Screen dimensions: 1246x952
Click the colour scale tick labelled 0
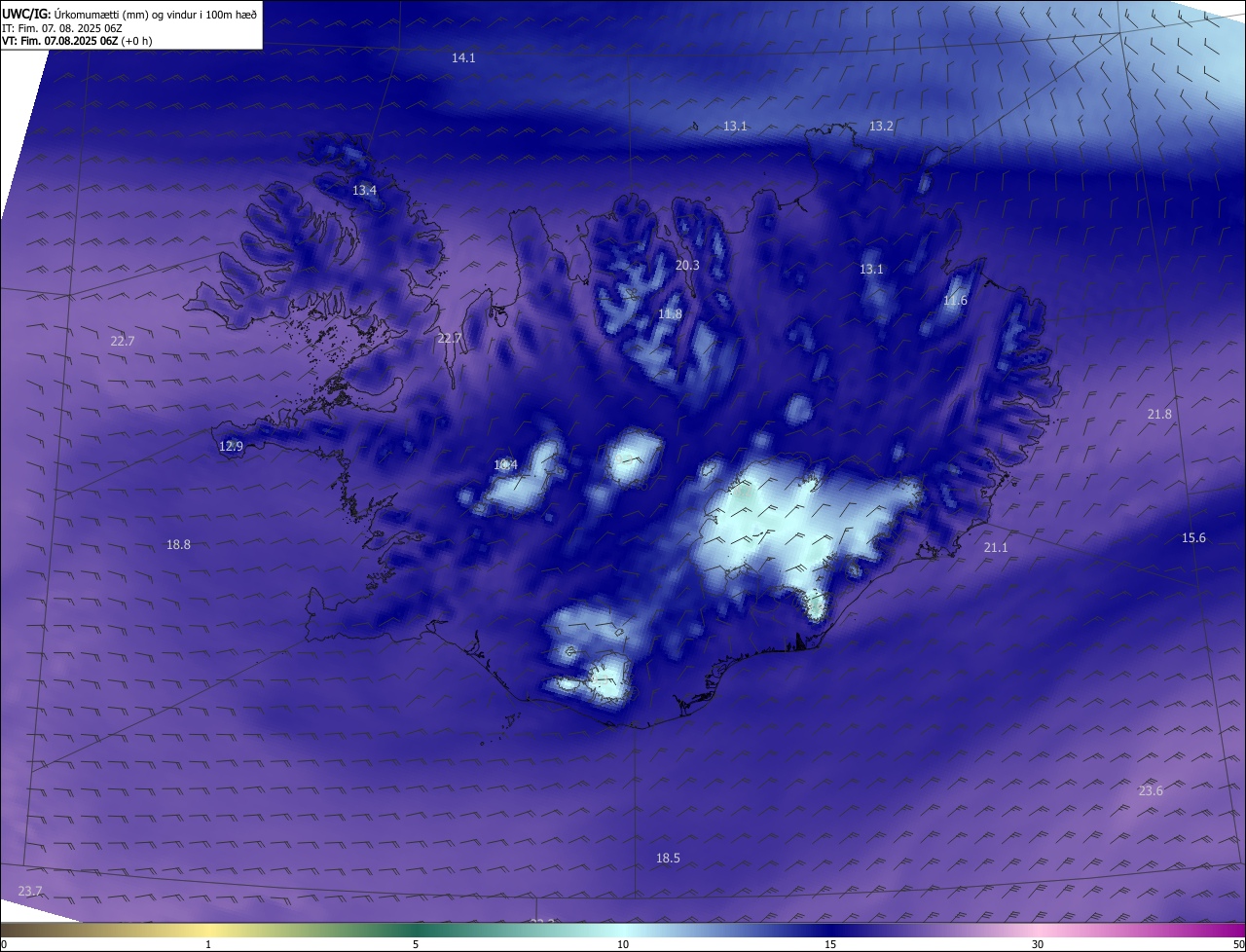pyautogui.click(x=4, y=944)
